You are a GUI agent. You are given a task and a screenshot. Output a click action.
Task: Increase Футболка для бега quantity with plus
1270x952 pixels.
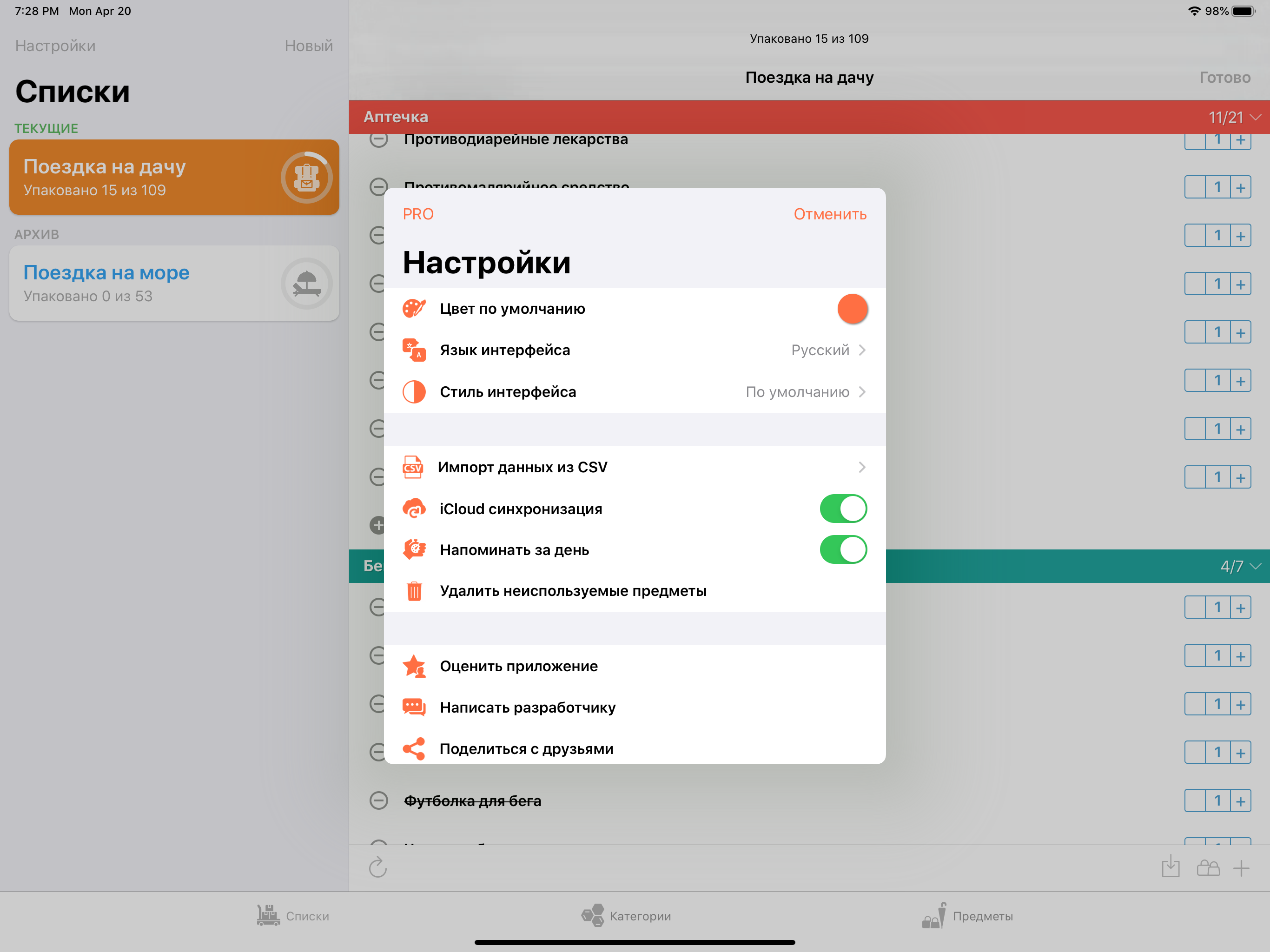[1241, 800]
